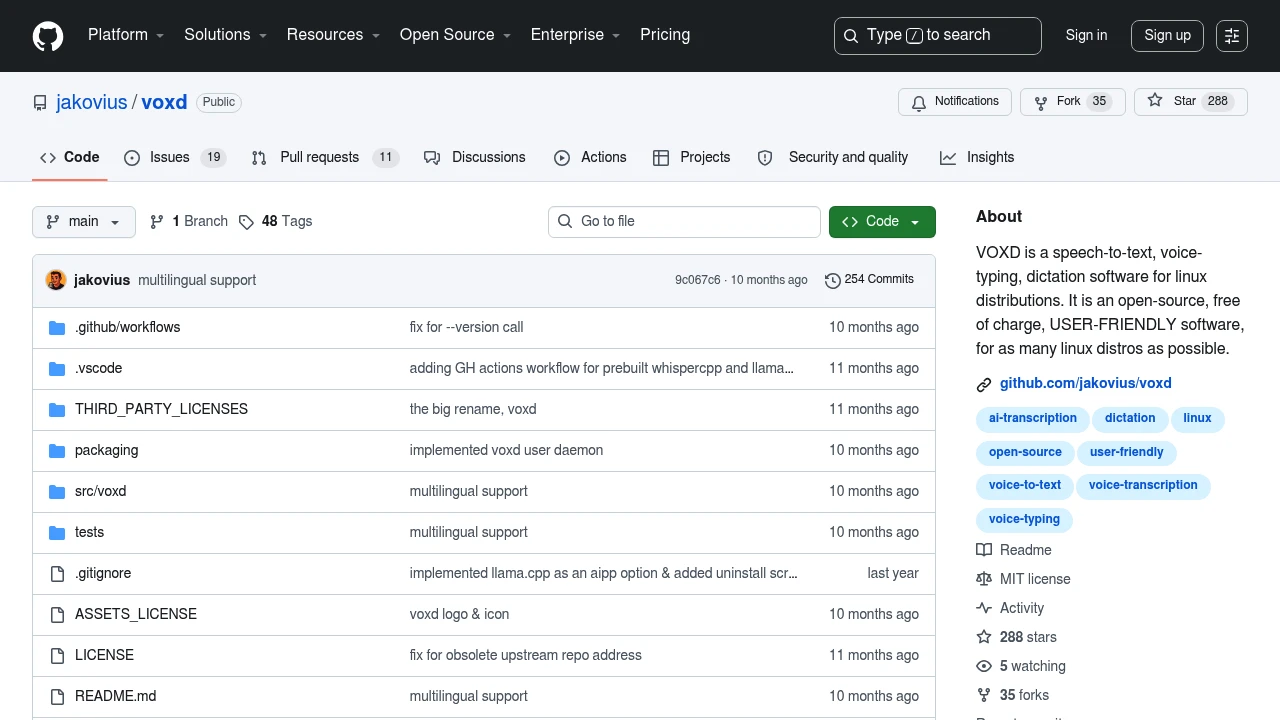1280x720 pixels.
Task: Click the folder icon for tests
Action: tap(57, 533)
